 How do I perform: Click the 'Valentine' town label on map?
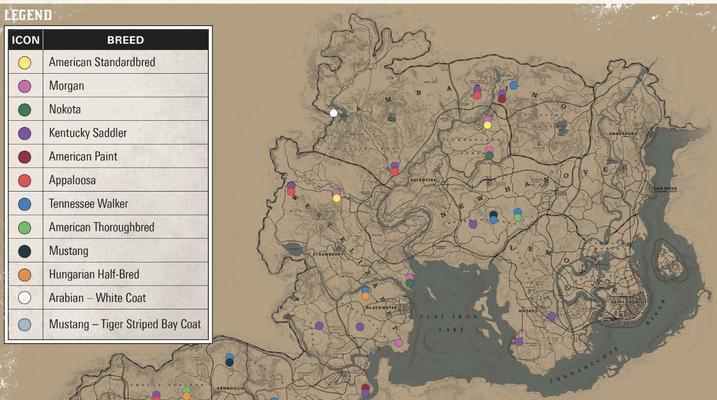[x=423, y=180]
